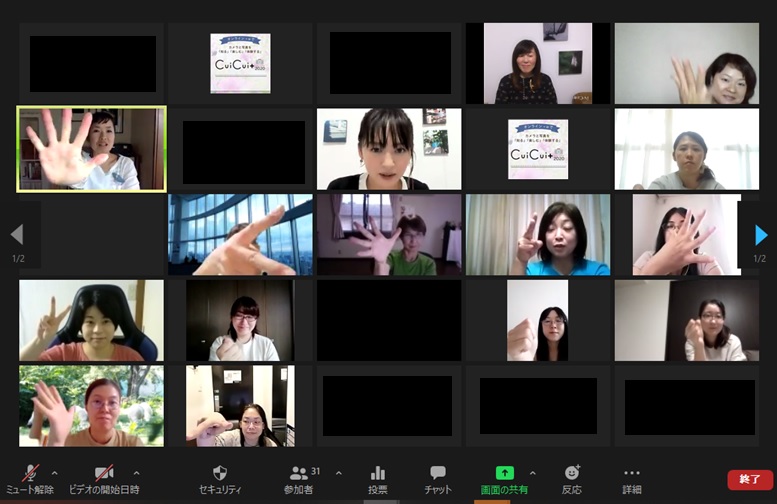Select the CuiCui logo tile in second row
The width and height of the screenshot is (777, 504).
[538, 149]
